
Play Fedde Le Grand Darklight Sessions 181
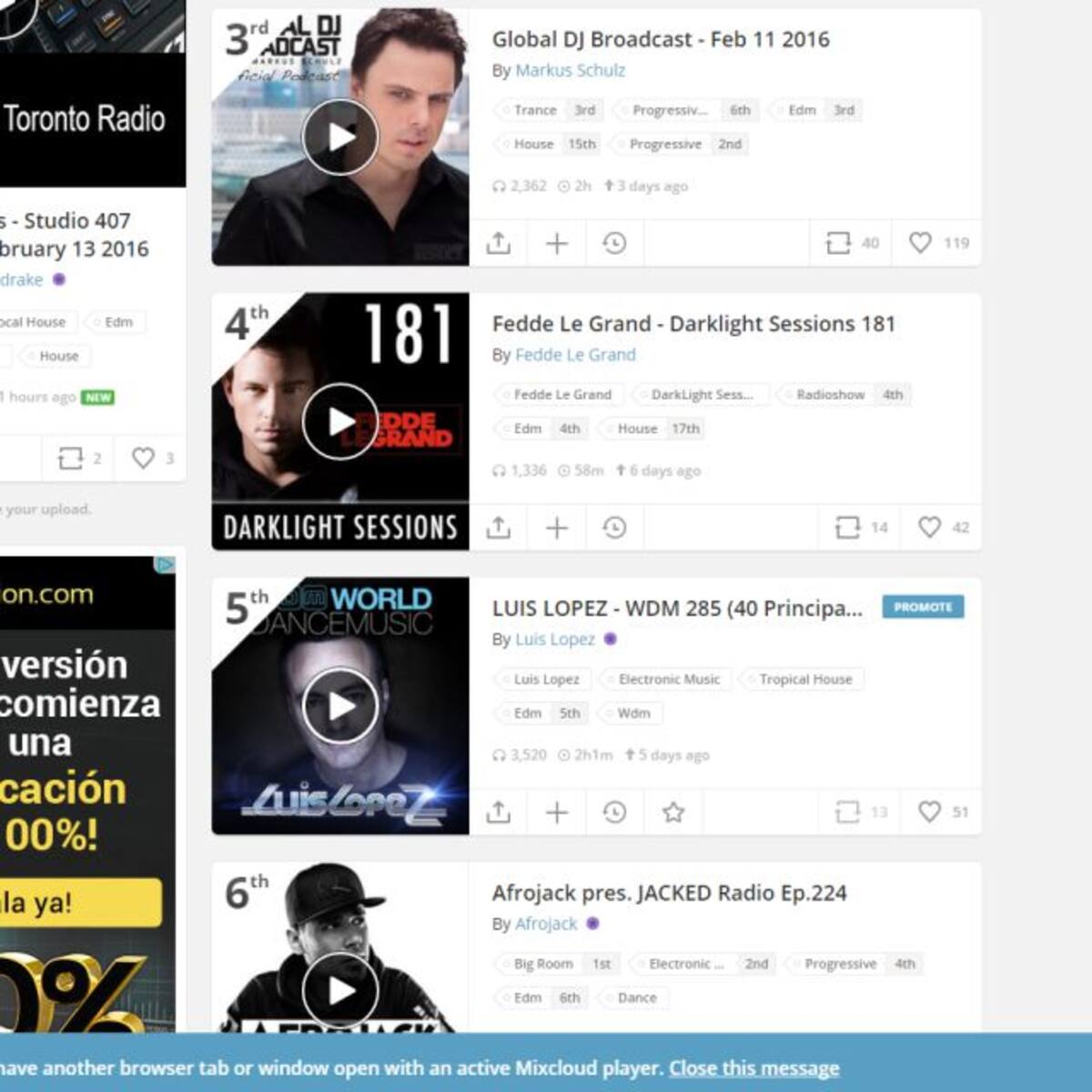point(340,421)
